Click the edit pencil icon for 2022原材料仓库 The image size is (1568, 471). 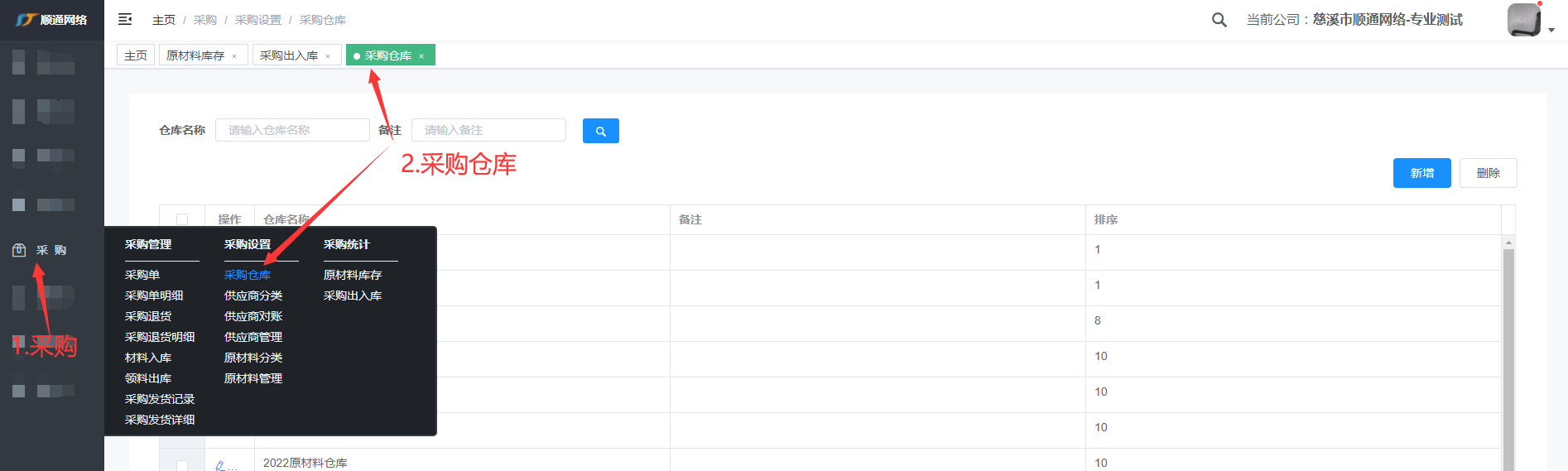click(221, 465)
